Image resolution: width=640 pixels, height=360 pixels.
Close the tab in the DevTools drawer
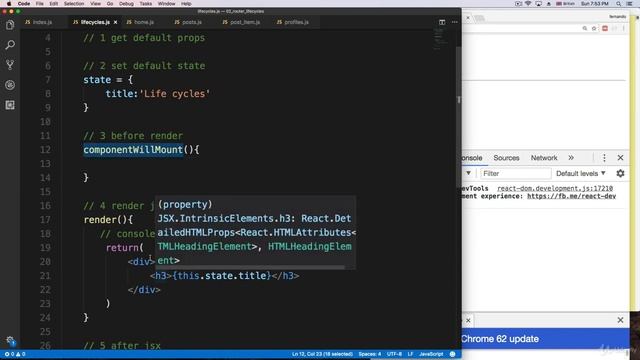468,320
